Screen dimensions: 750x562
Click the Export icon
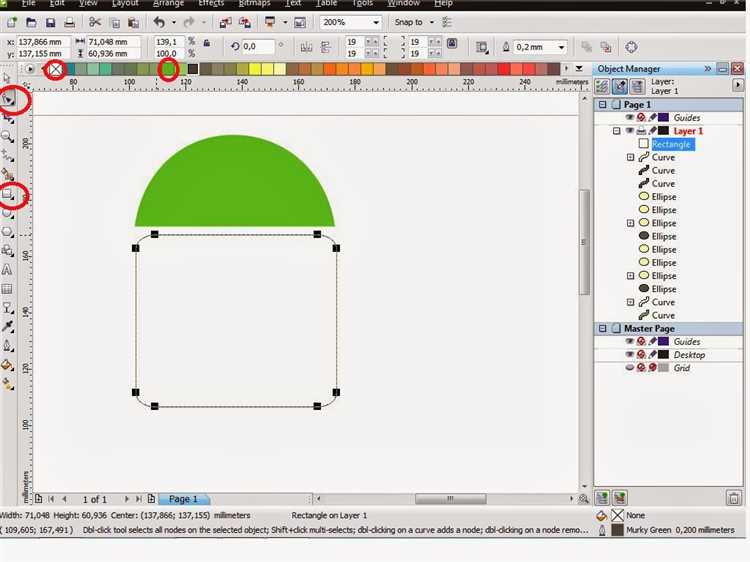coord(244,22)
